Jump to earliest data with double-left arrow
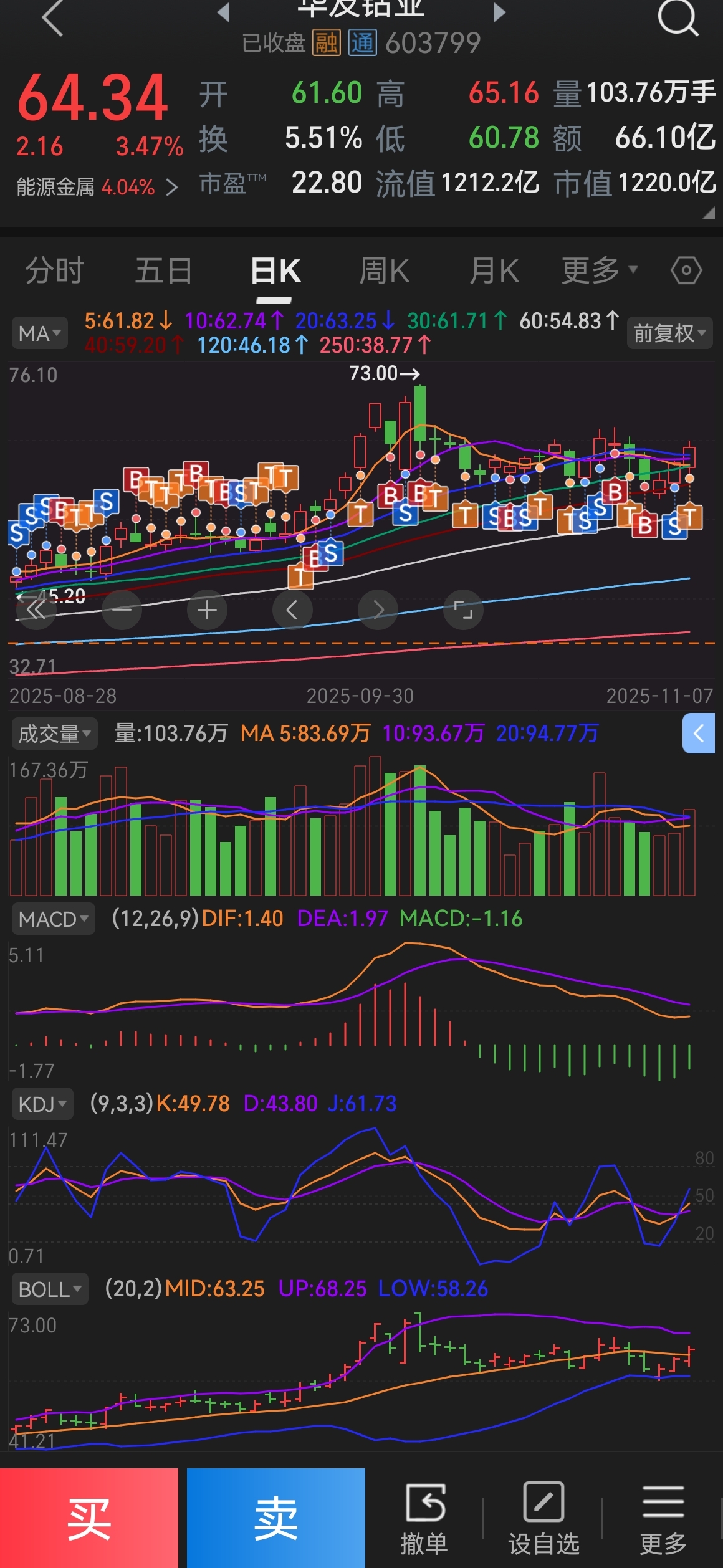The height and width of the screenshot is (1568, 723). tap(36, 610)
